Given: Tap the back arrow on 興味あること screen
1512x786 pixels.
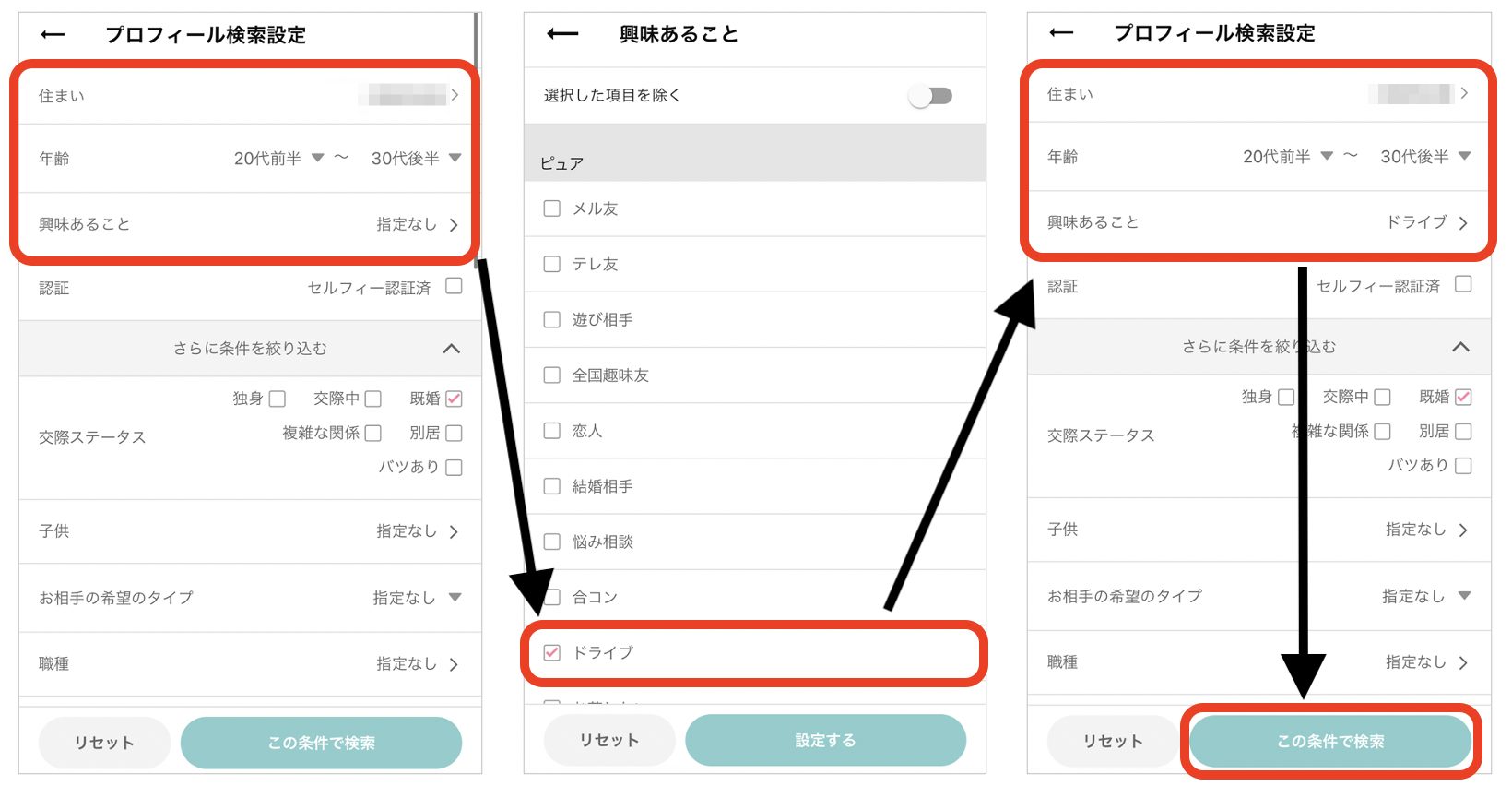Looking at the screenshot, I should (562, 34).
